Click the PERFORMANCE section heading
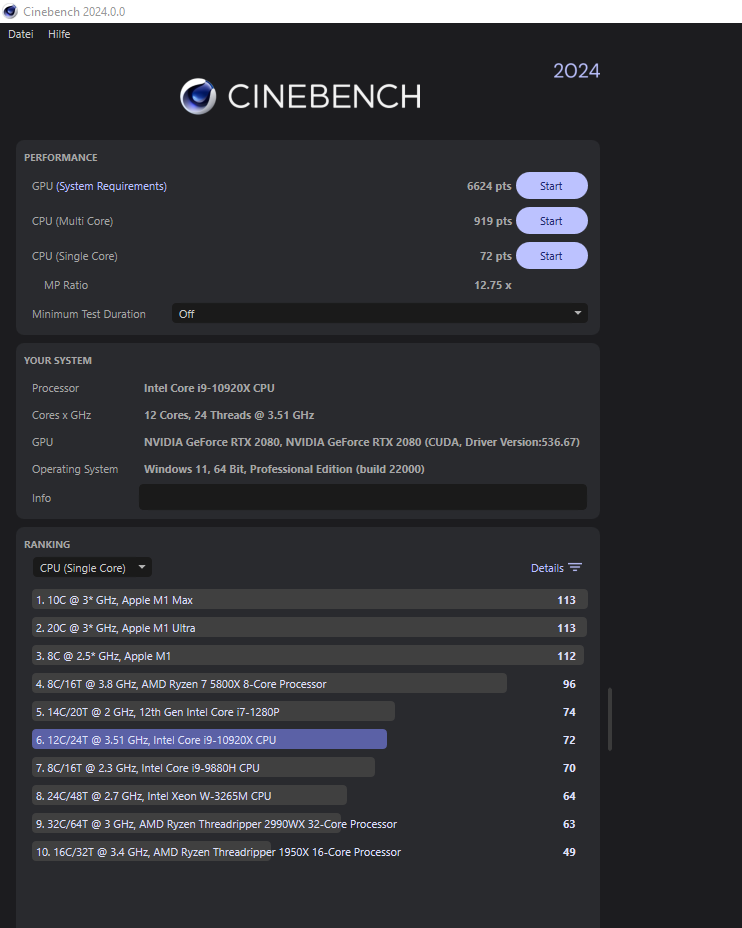The image size is (742, 928). coord(61,157)
